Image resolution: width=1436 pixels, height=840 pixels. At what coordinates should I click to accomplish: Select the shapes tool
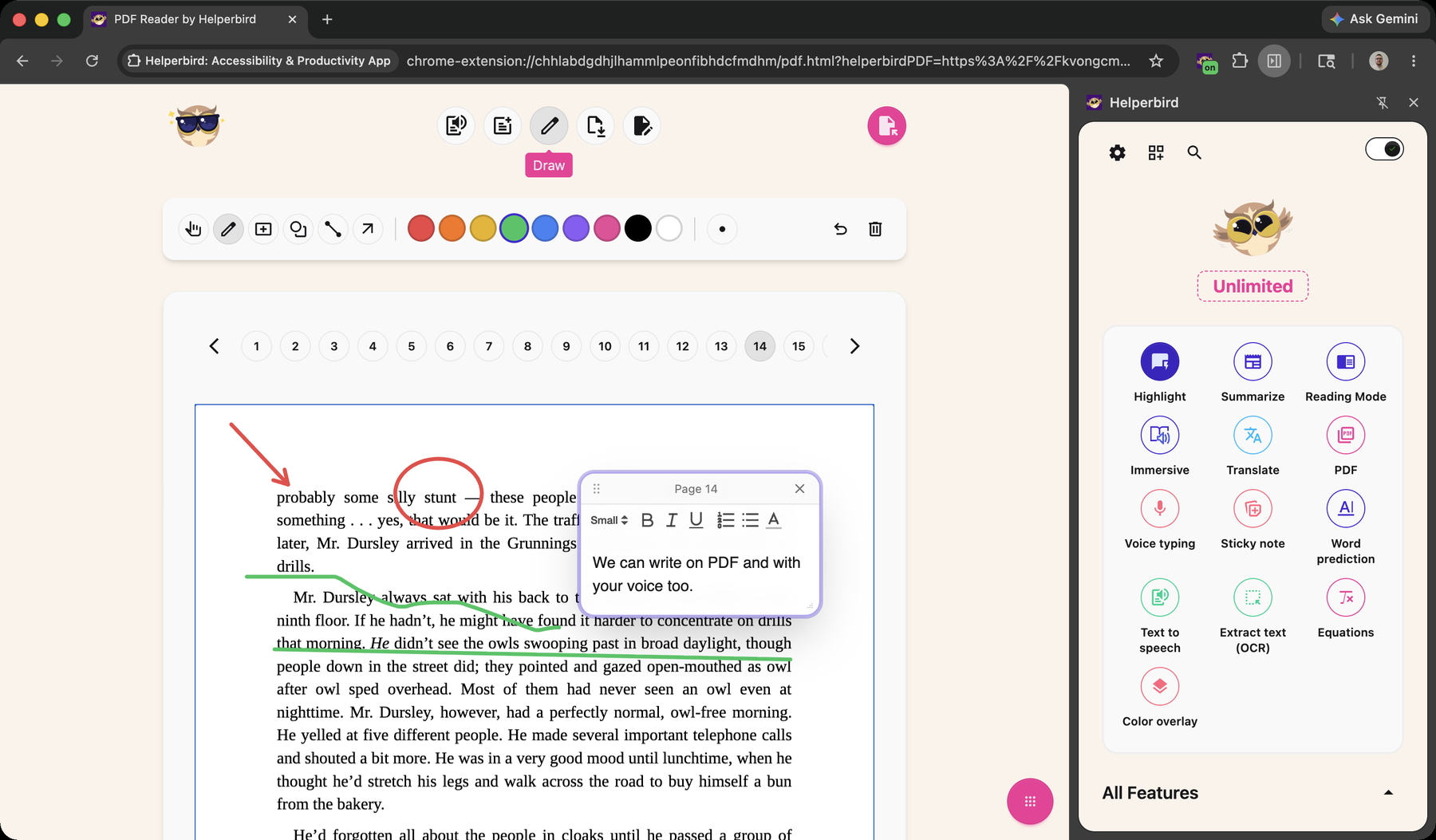click(298, 229)
